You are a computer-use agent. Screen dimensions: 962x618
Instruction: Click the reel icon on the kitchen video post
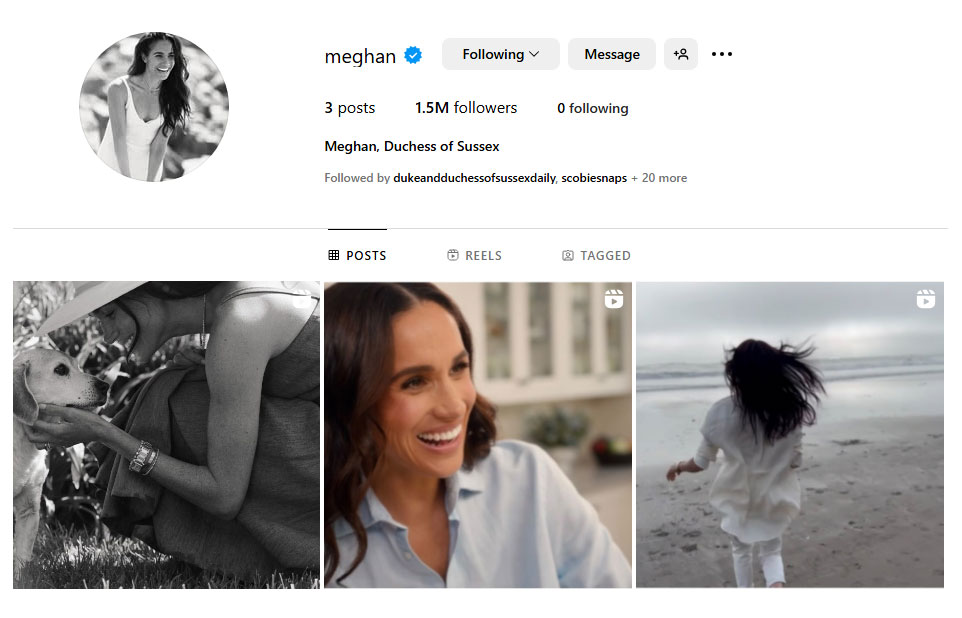(x=614, y=299)
